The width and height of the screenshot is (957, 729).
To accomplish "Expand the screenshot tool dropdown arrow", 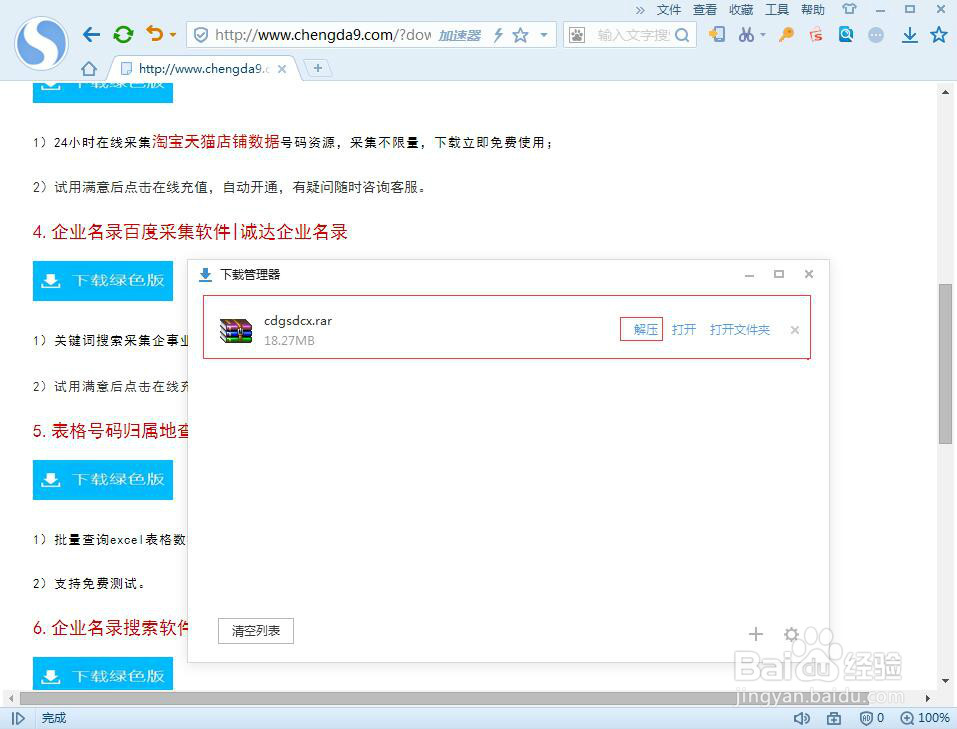I will click(762, 35).
